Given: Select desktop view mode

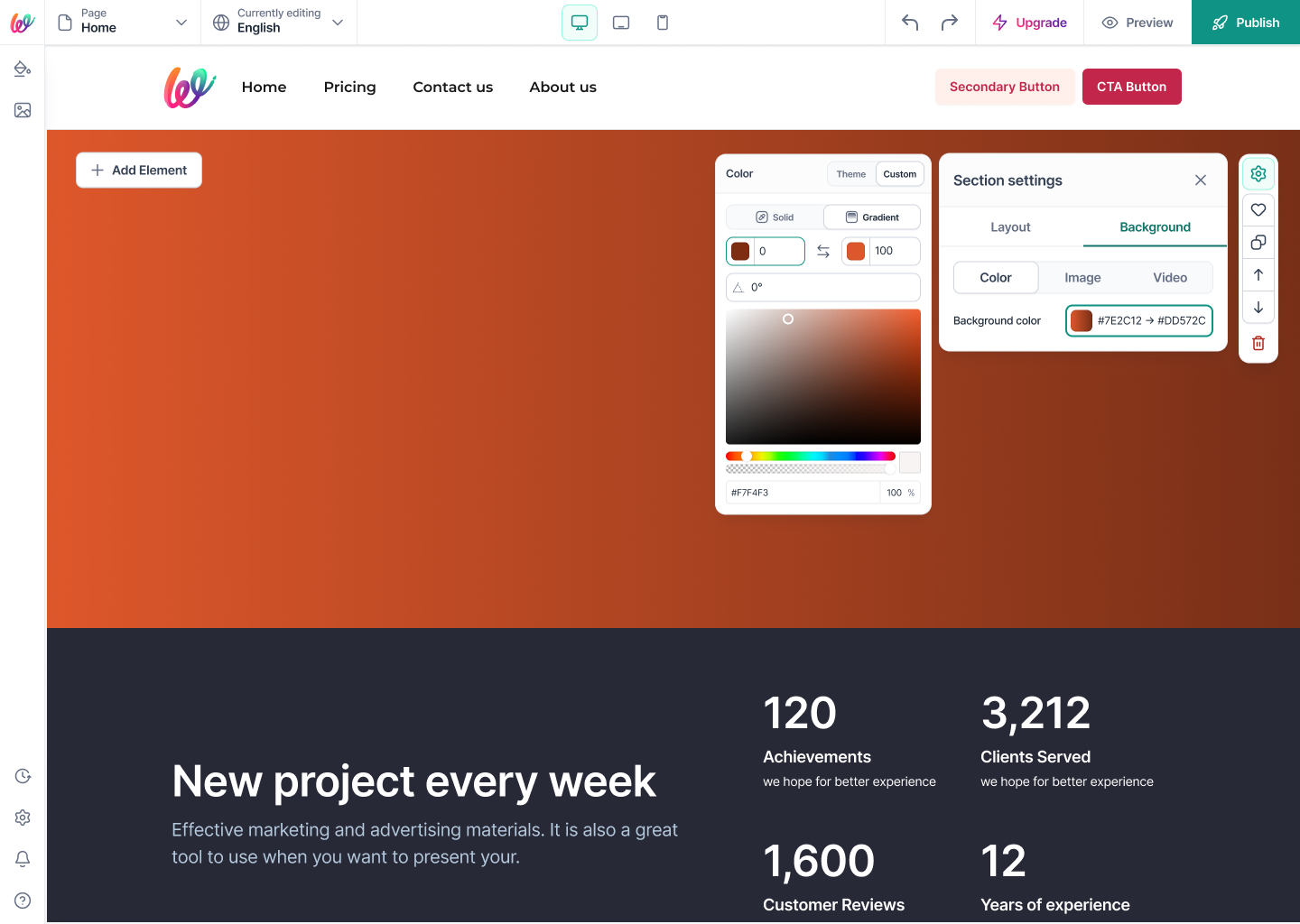Looking at the screenshot, I should click(580, 23).
